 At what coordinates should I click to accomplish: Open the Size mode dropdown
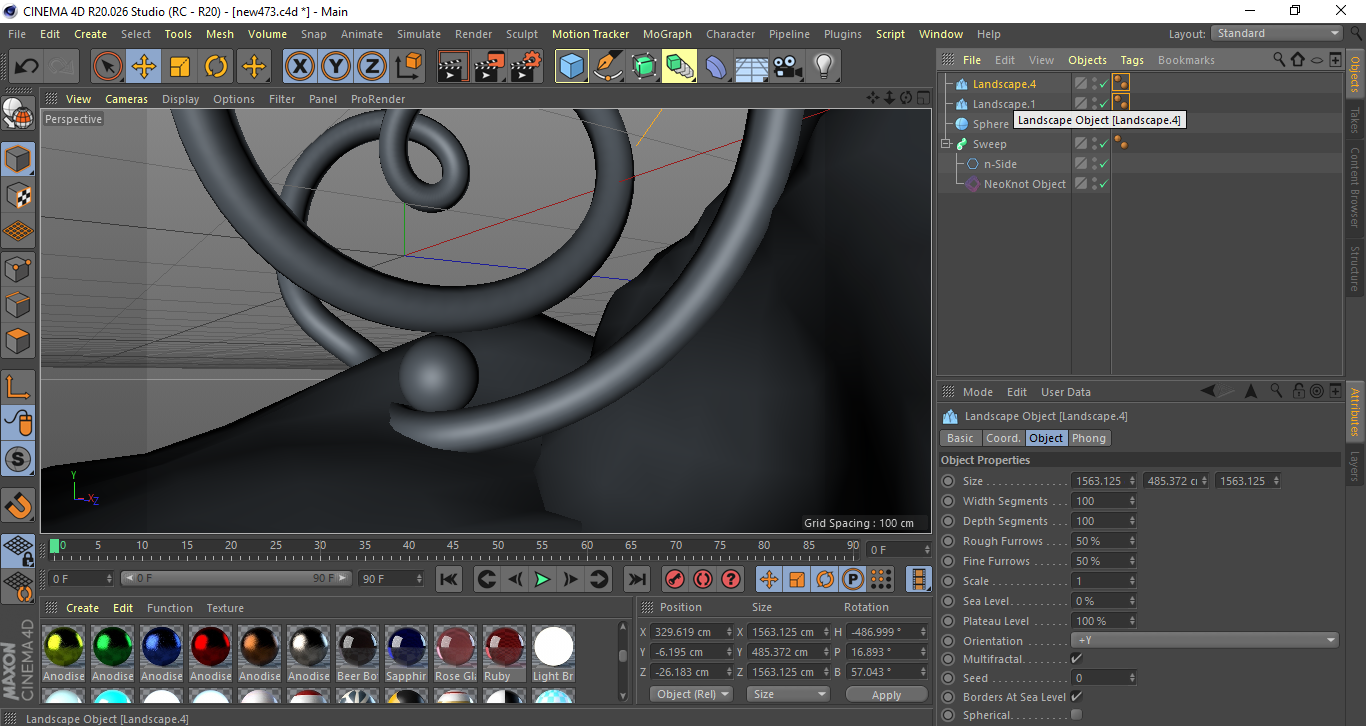[788, 694]
